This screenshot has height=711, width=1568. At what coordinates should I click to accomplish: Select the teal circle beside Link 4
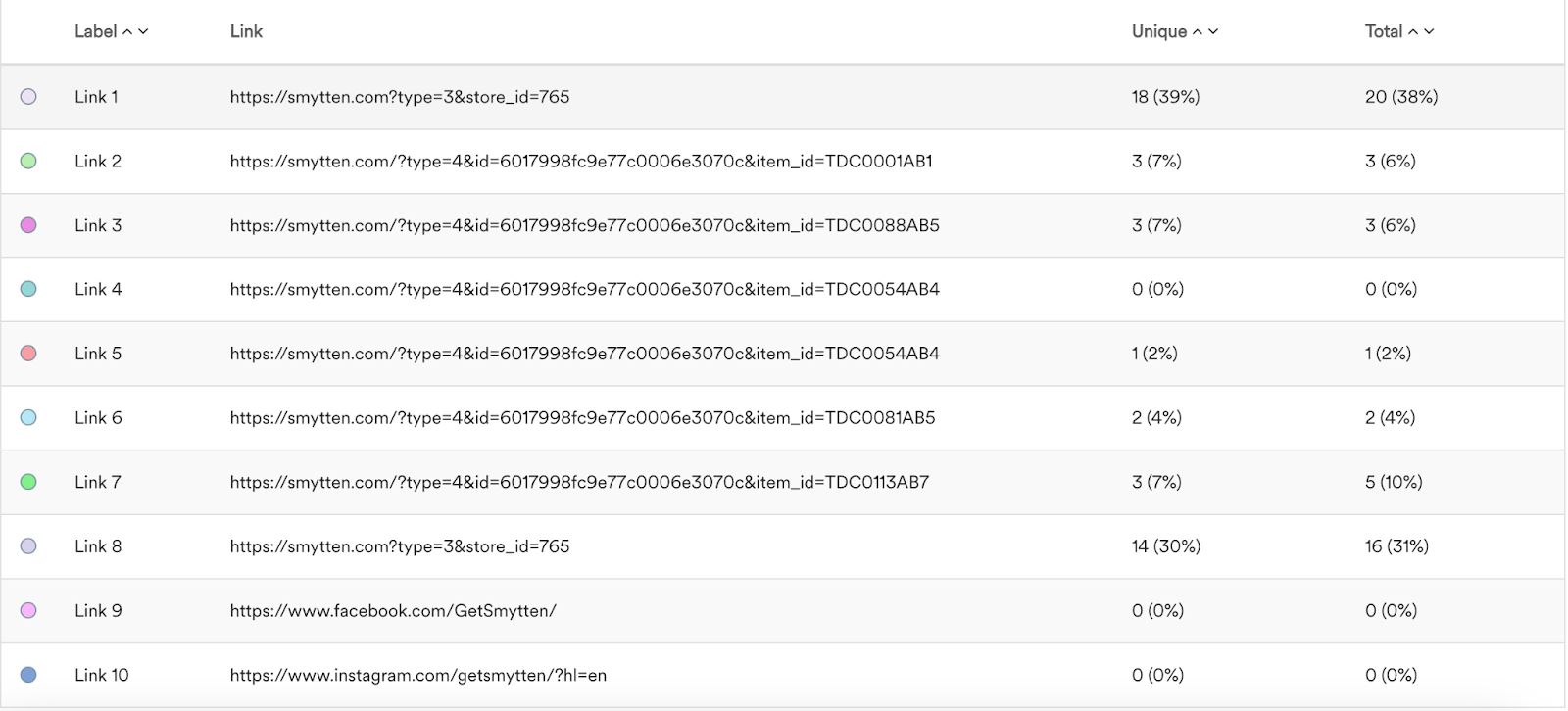[x=28, y=289]
